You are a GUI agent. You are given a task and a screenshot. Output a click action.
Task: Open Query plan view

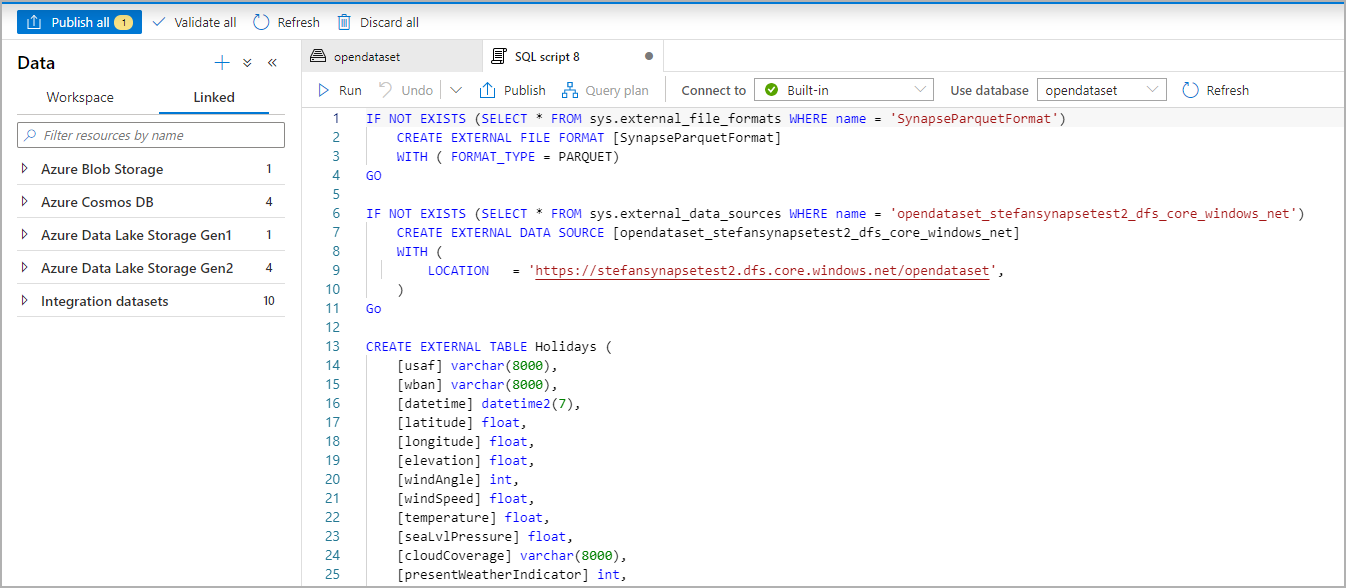605,90
